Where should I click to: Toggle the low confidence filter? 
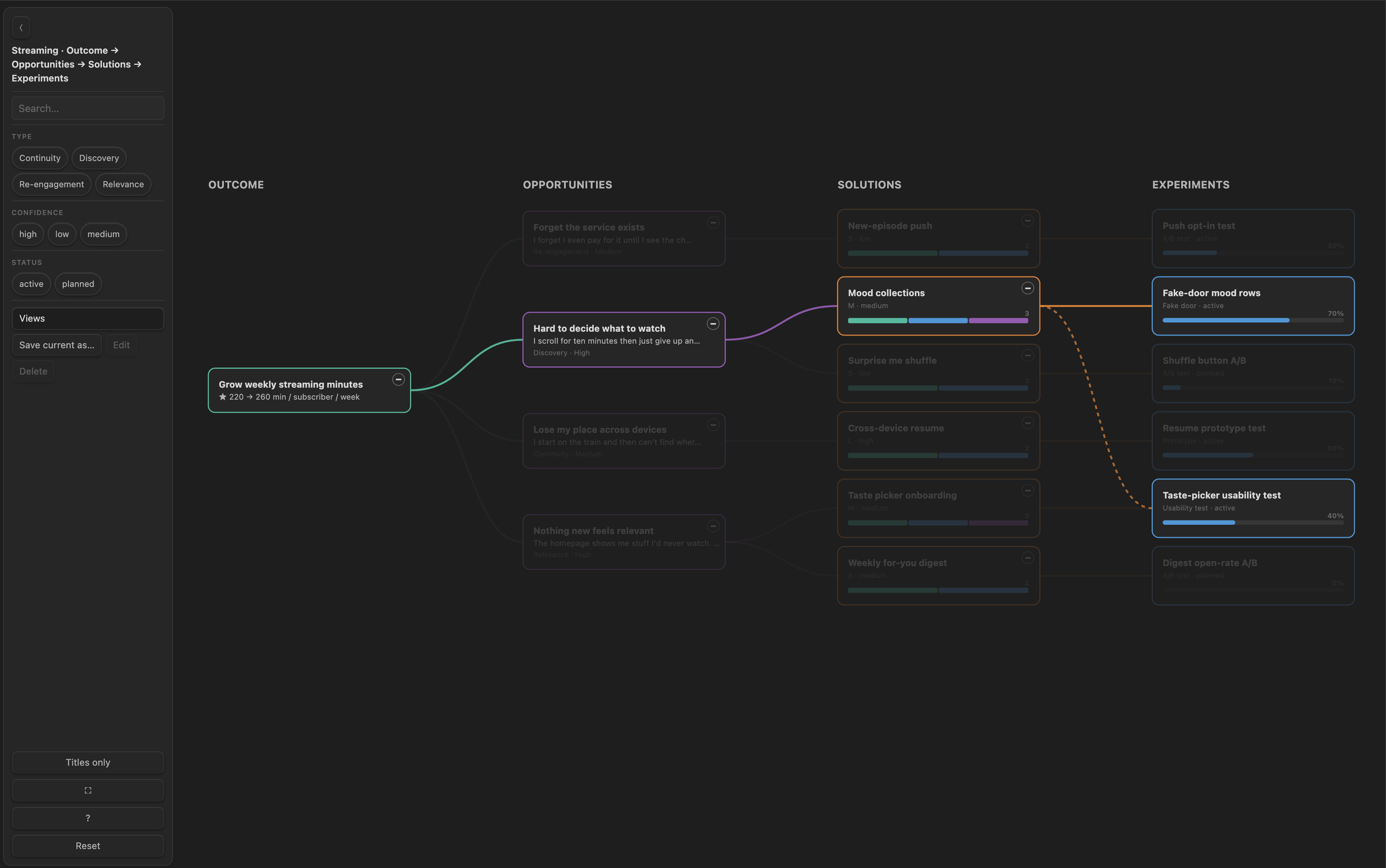coord(62,234)
